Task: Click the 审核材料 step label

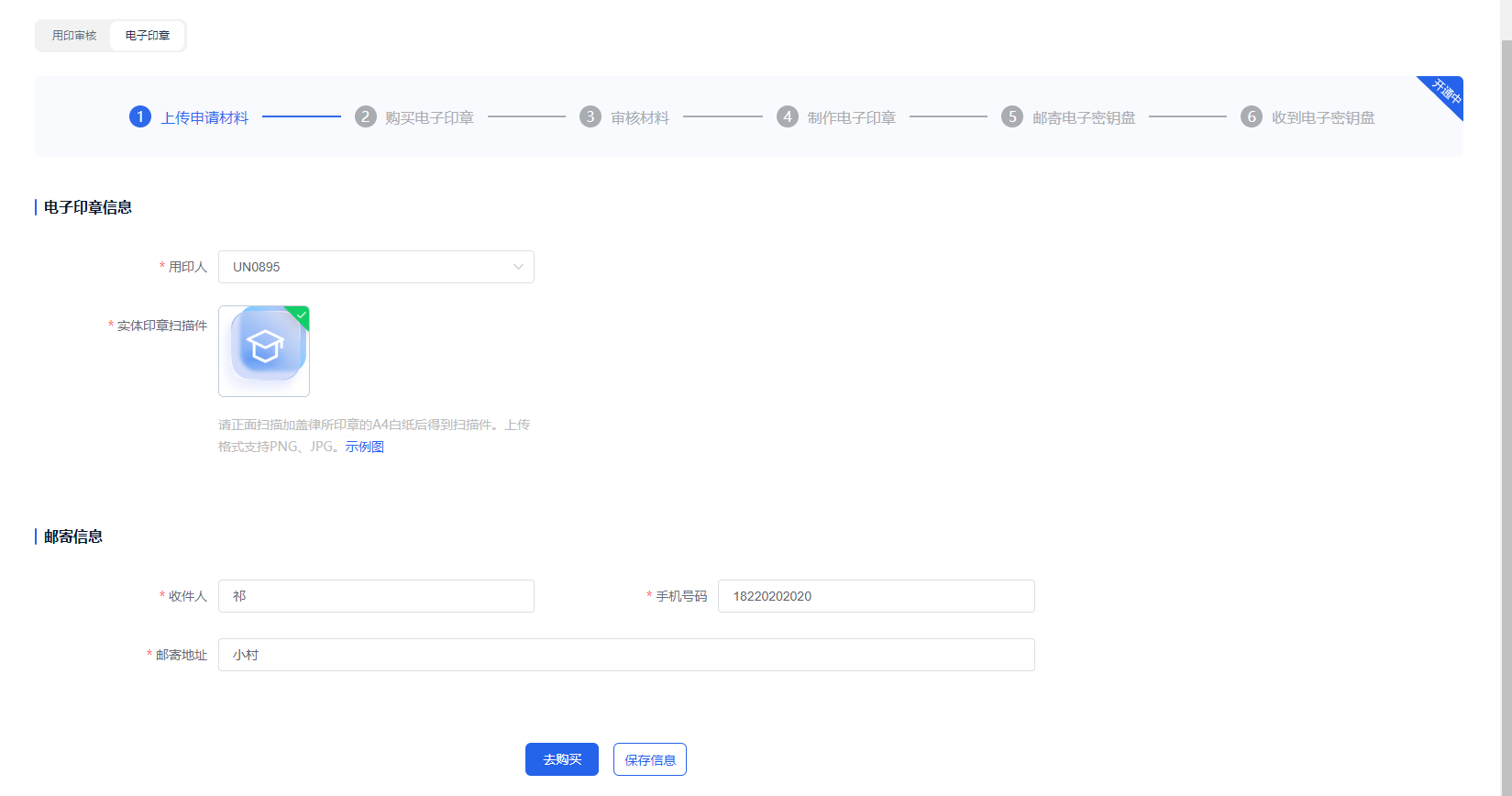Action: tap(640, 117)
